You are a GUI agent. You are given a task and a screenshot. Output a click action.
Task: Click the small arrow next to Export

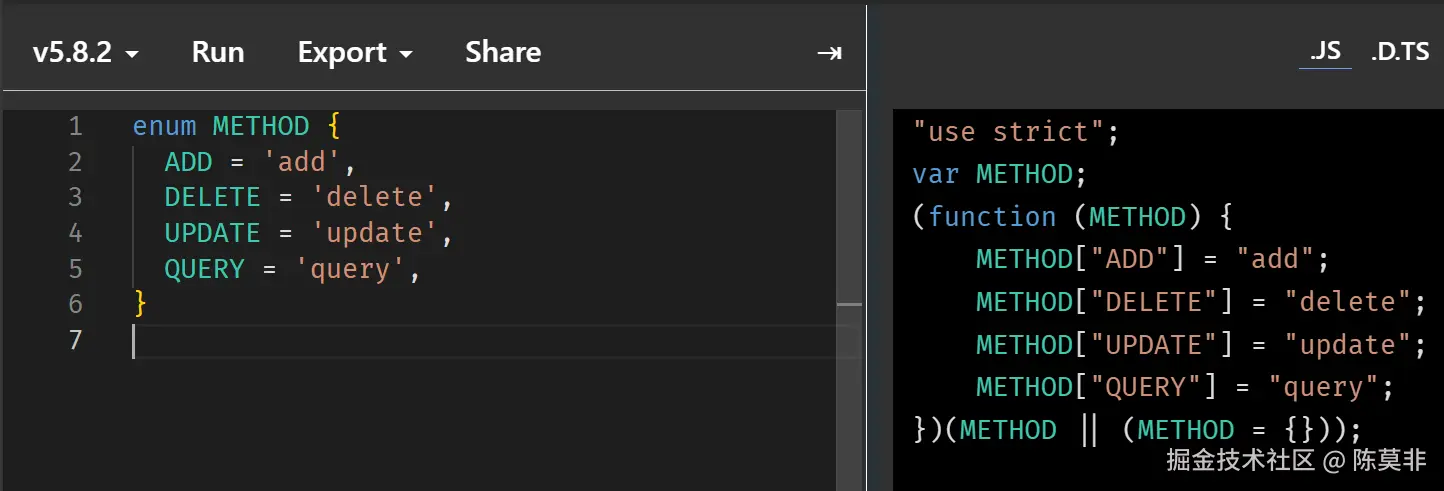pos(406,55)
